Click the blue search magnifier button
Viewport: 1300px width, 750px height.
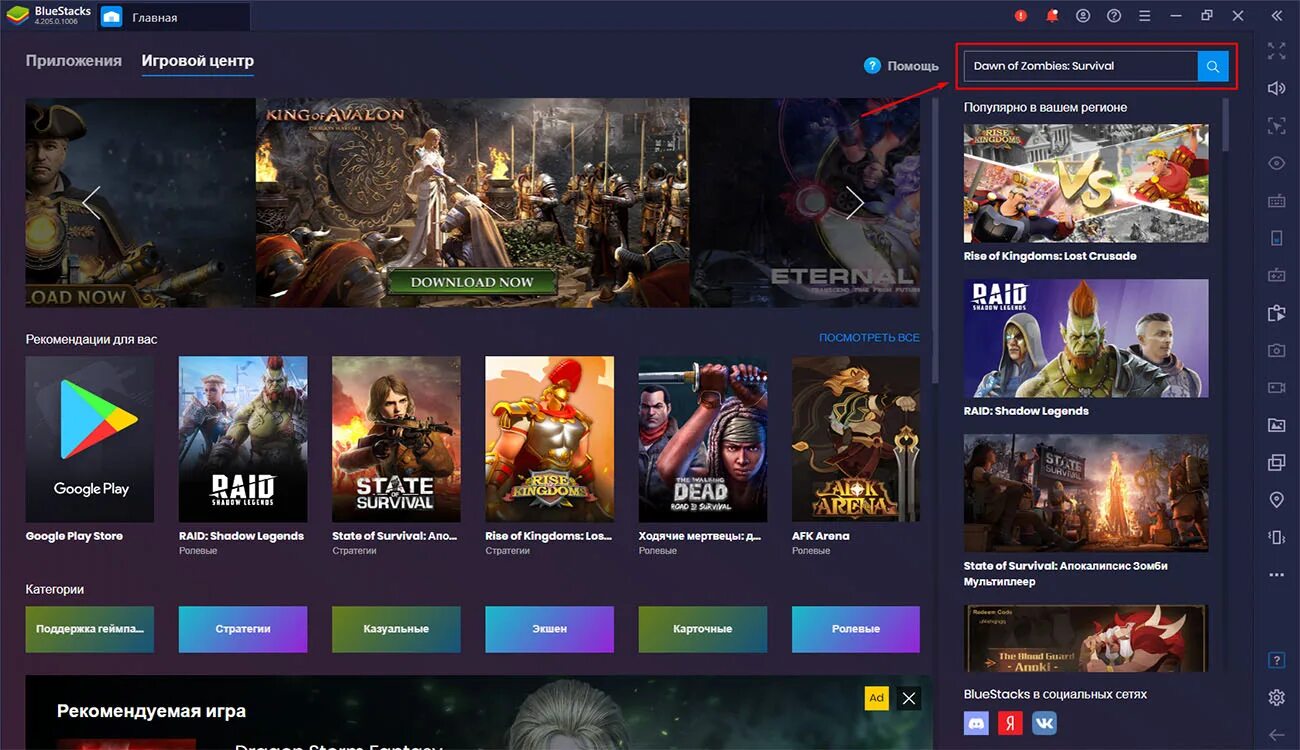(1212, 66)
